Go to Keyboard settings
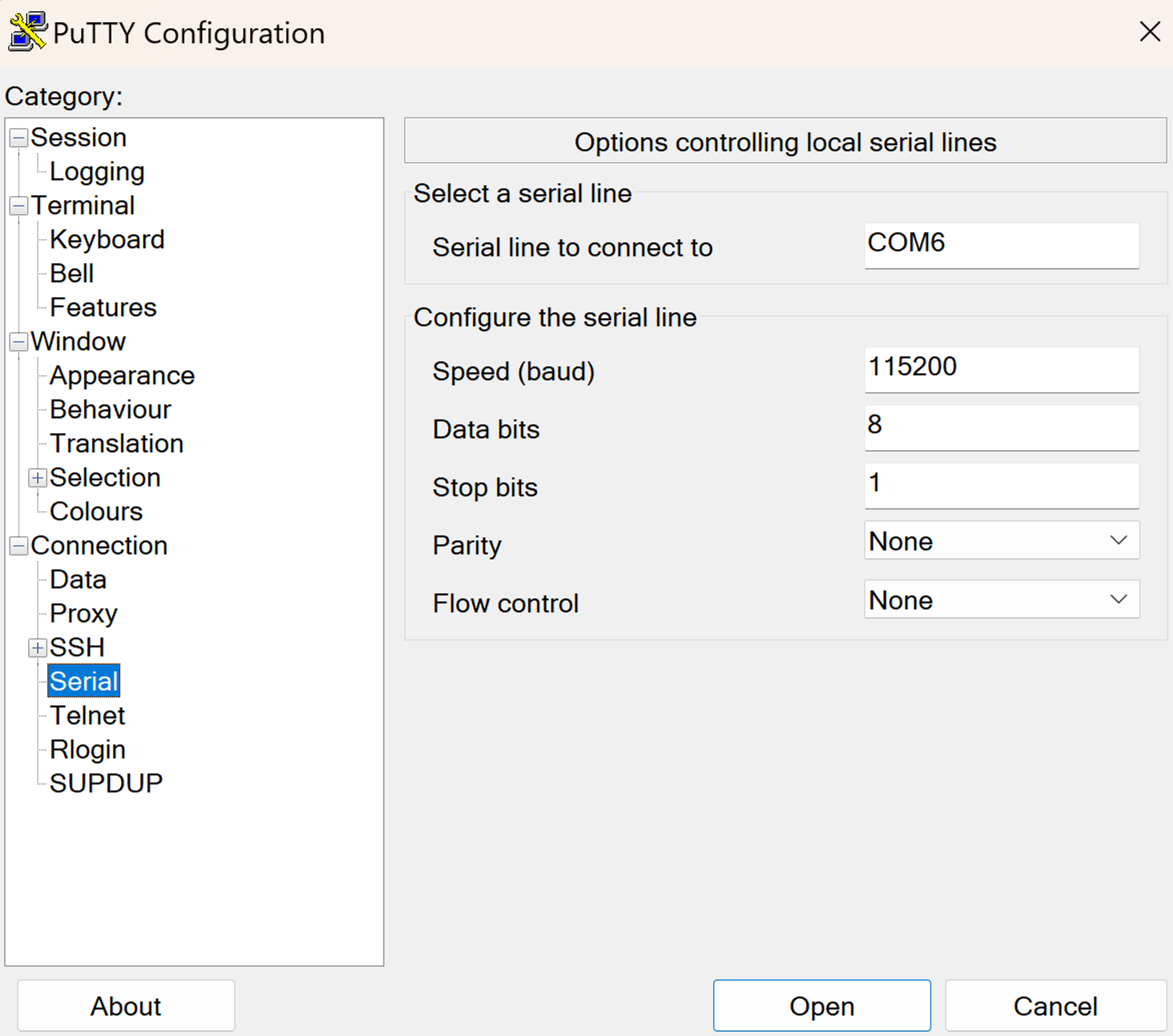Image resolution: width=1173 pixels, height=1036 pixels. [107, 240]
